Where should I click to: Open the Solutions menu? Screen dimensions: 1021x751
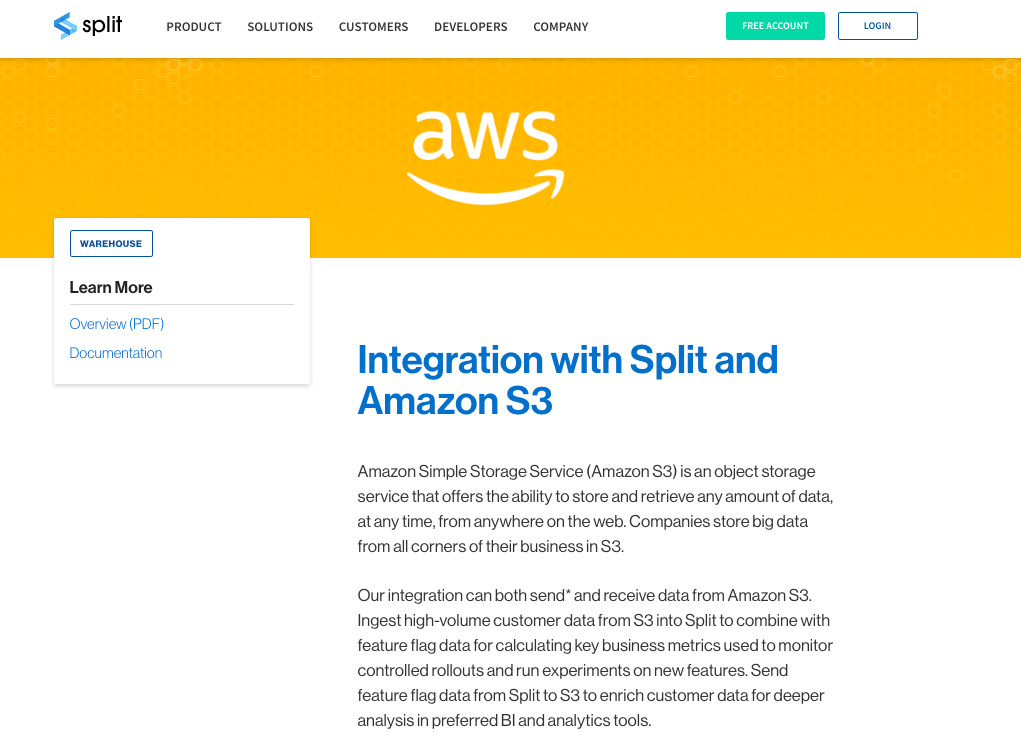(x=280, y=27)
